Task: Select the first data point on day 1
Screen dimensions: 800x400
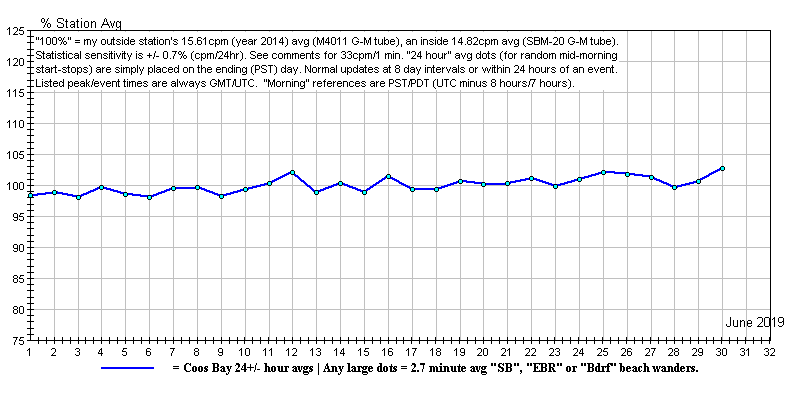Action: (30, 195)
